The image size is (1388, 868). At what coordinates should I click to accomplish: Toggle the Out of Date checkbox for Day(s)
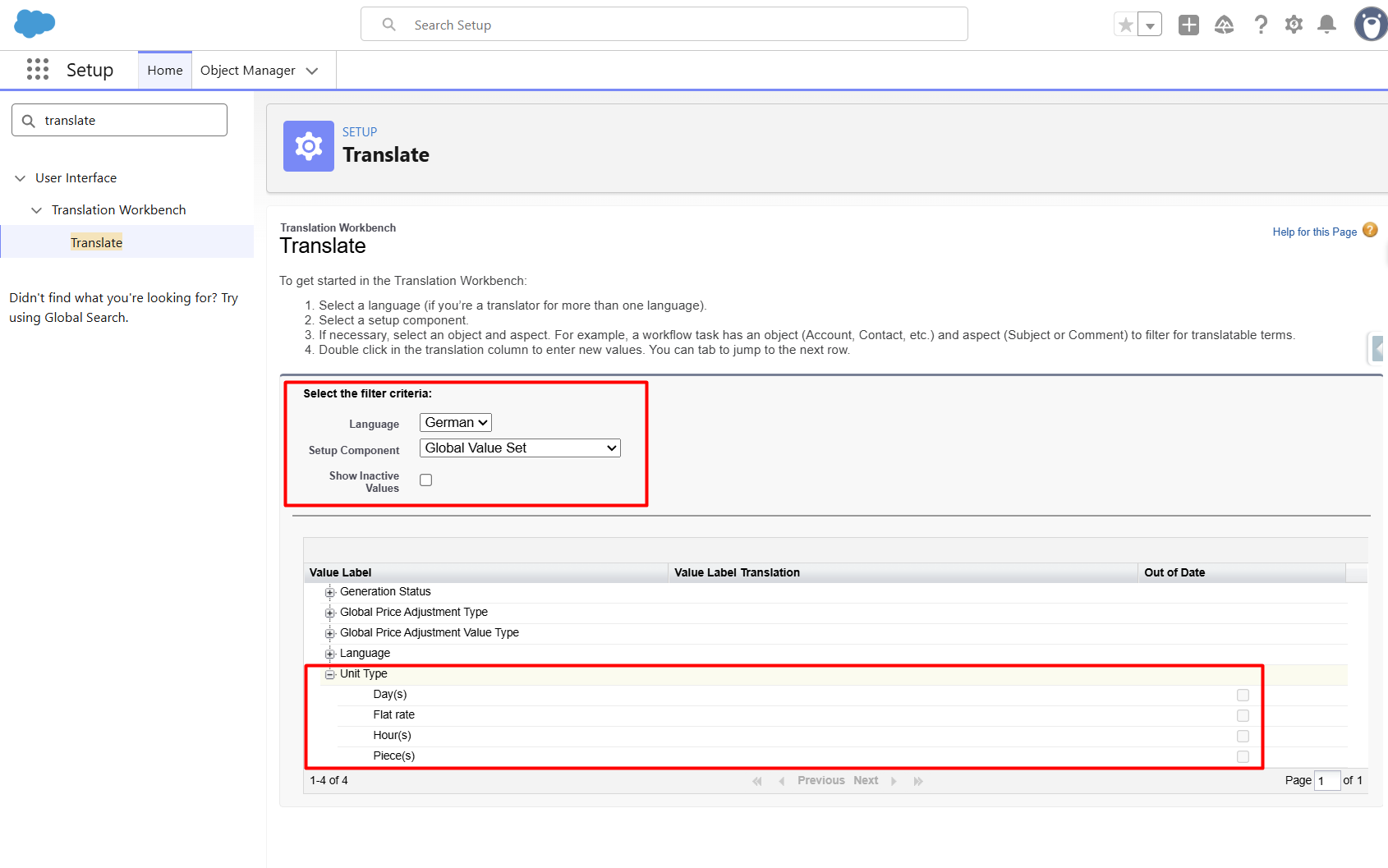tap(1243, 696)
